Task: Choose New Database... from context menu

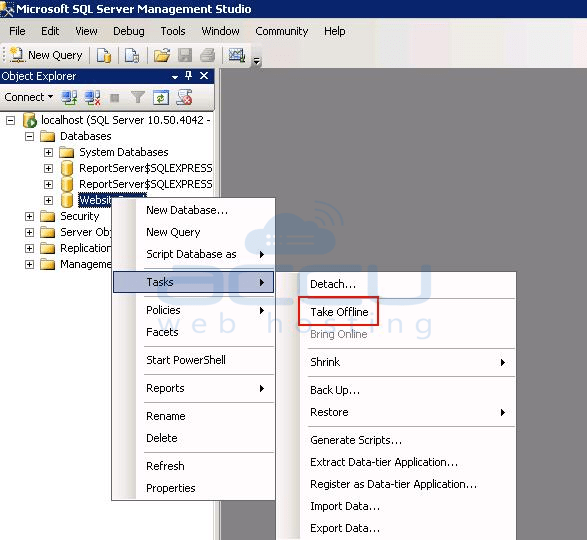Action: (x=194, y=210)
